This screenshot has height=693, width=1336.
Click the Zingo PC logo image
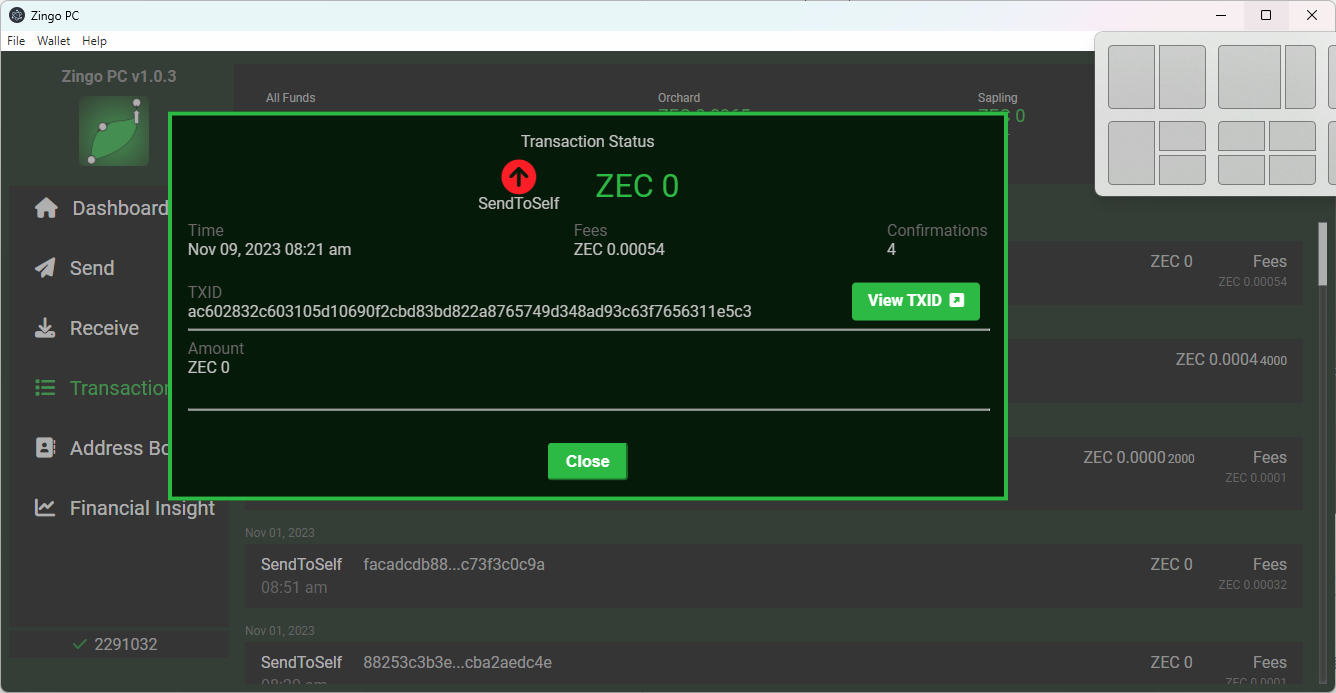coord(113,130)
